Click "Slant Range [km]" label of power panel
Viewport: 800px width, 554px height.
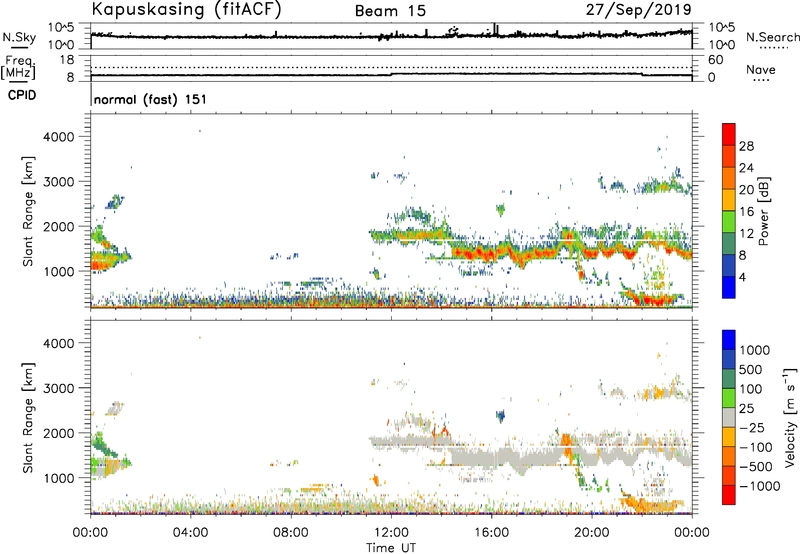28,211
